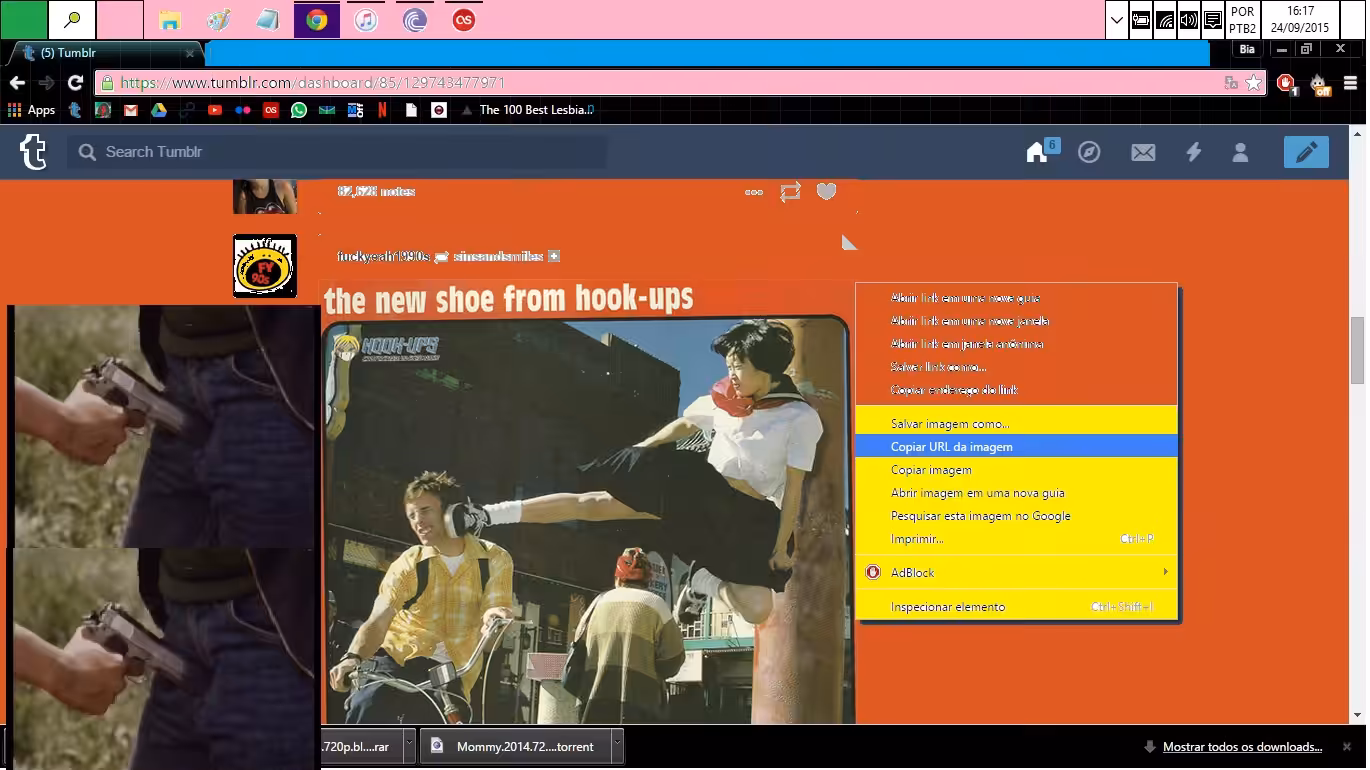
Task: Open the Last.fm bookmark icon
Action: click(271, 110)
